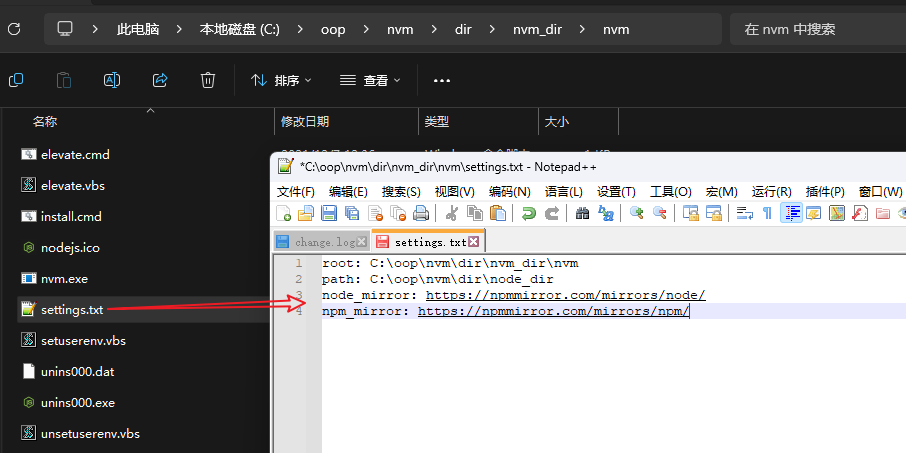Open 文件(F) menu in Notepad++
This screenshot has height=453, width=906.
296,192
